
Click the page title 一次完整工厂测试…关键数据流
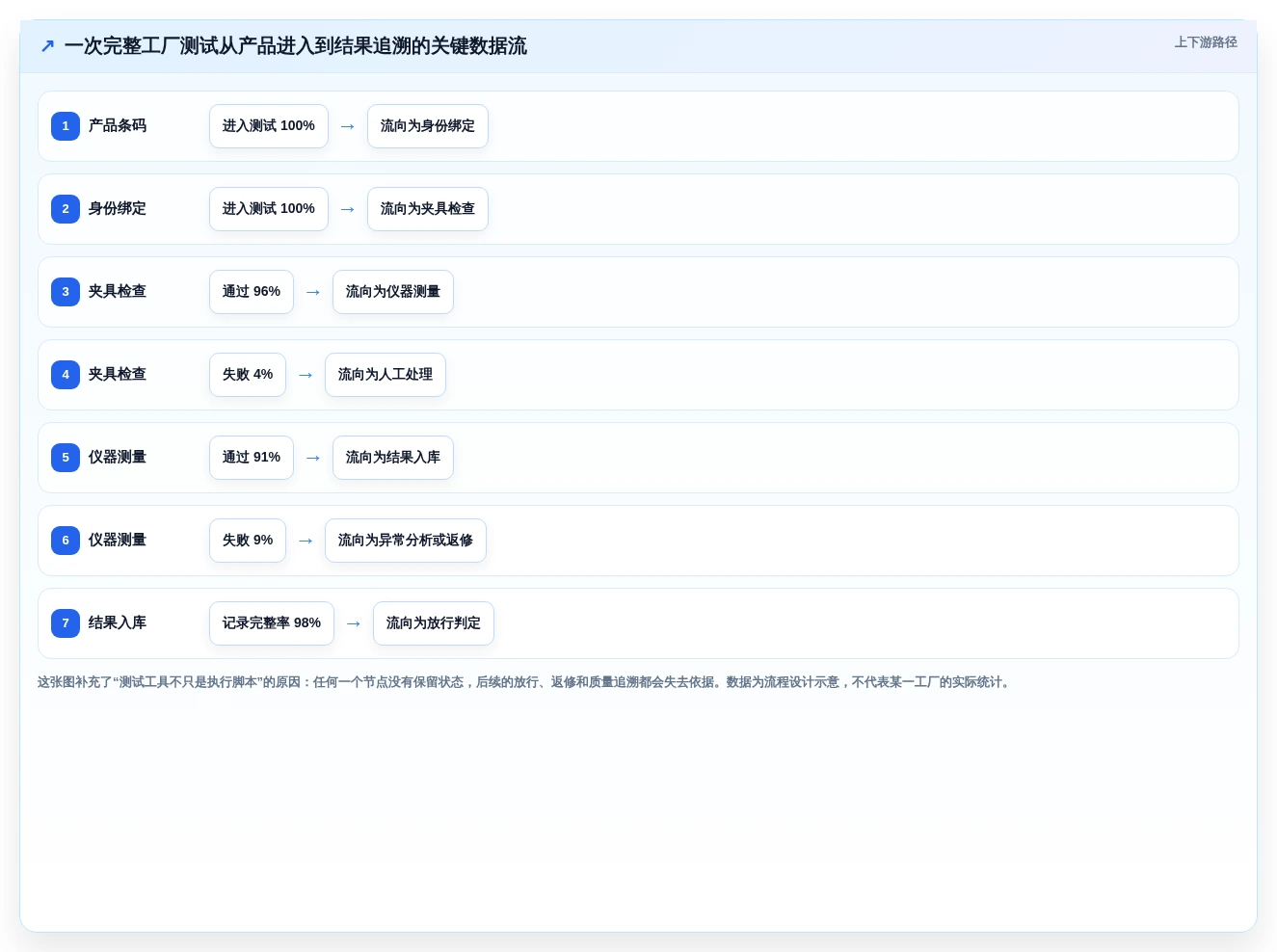pos(296,46)
